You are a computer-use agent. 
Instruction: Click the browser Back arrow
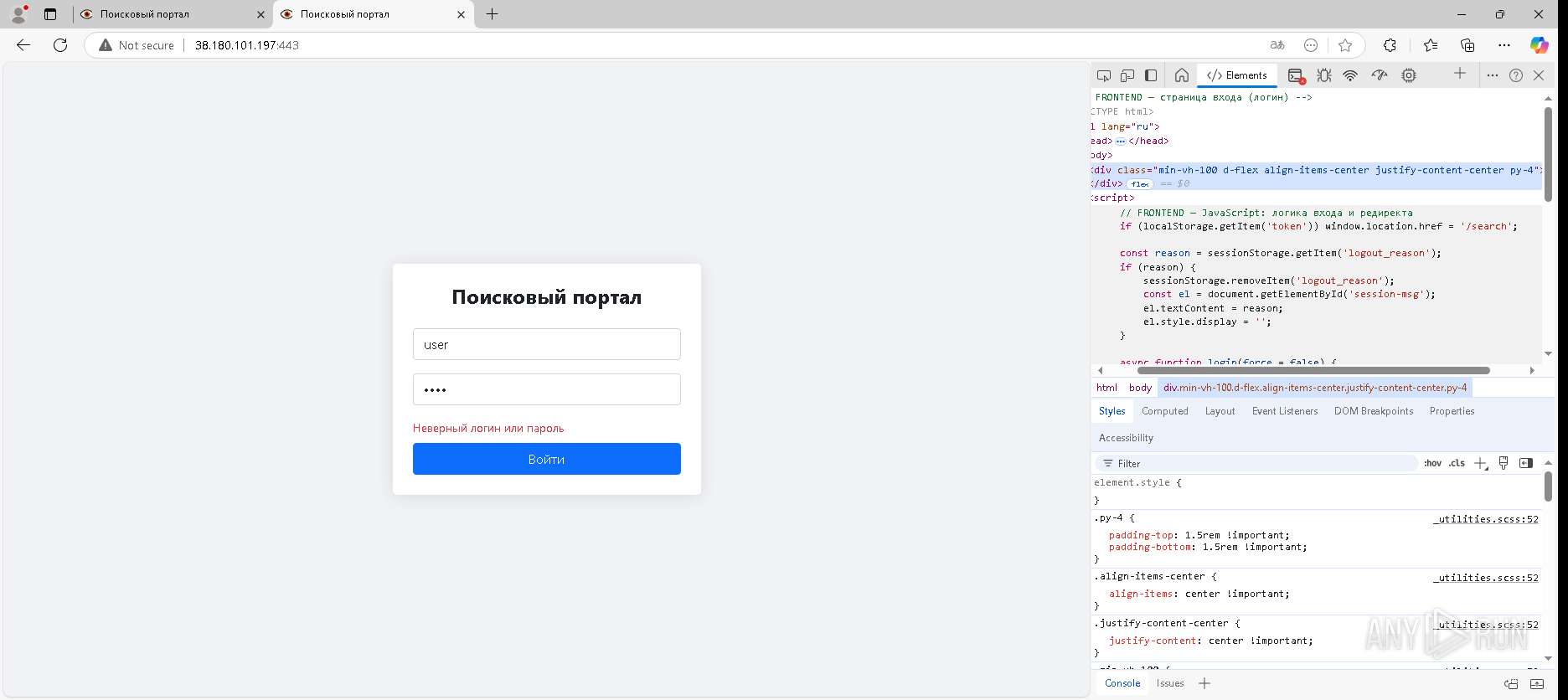[23, 45]
